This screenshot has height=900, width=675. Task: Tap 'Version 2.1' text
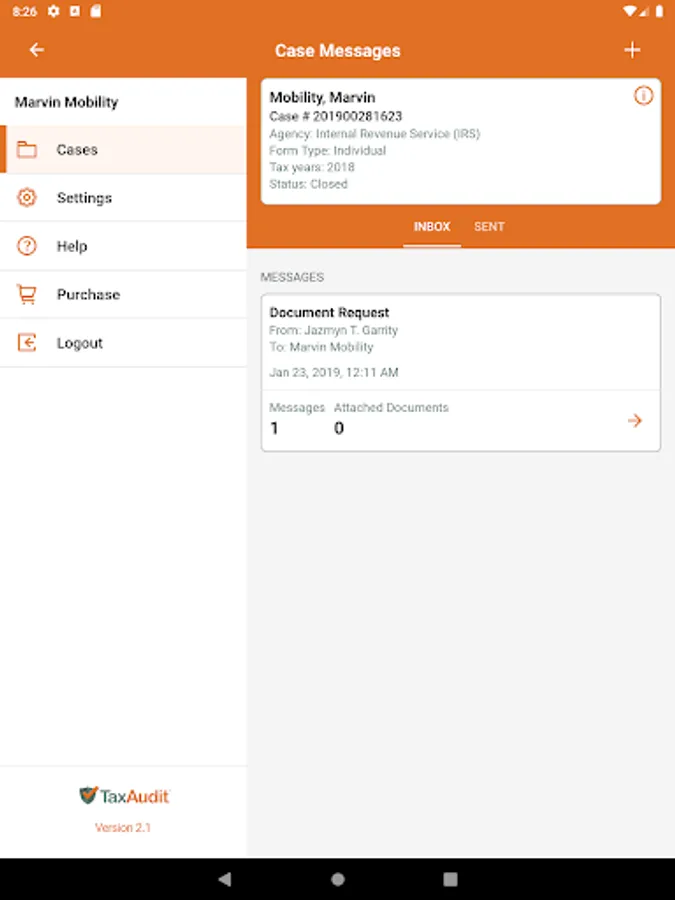pos(123,827)
